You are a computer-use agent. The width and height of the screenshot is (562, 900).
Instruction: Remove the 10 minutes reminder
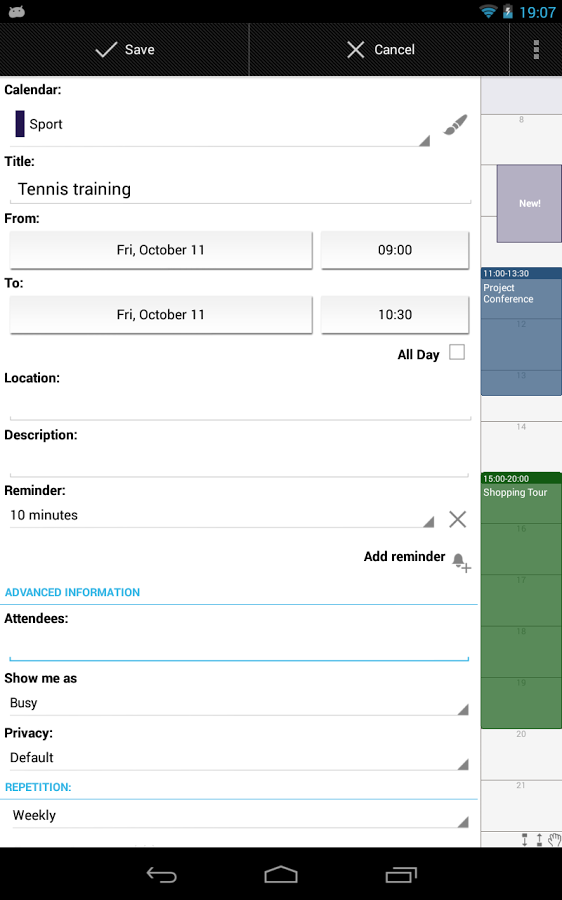(x=458, y=519)
